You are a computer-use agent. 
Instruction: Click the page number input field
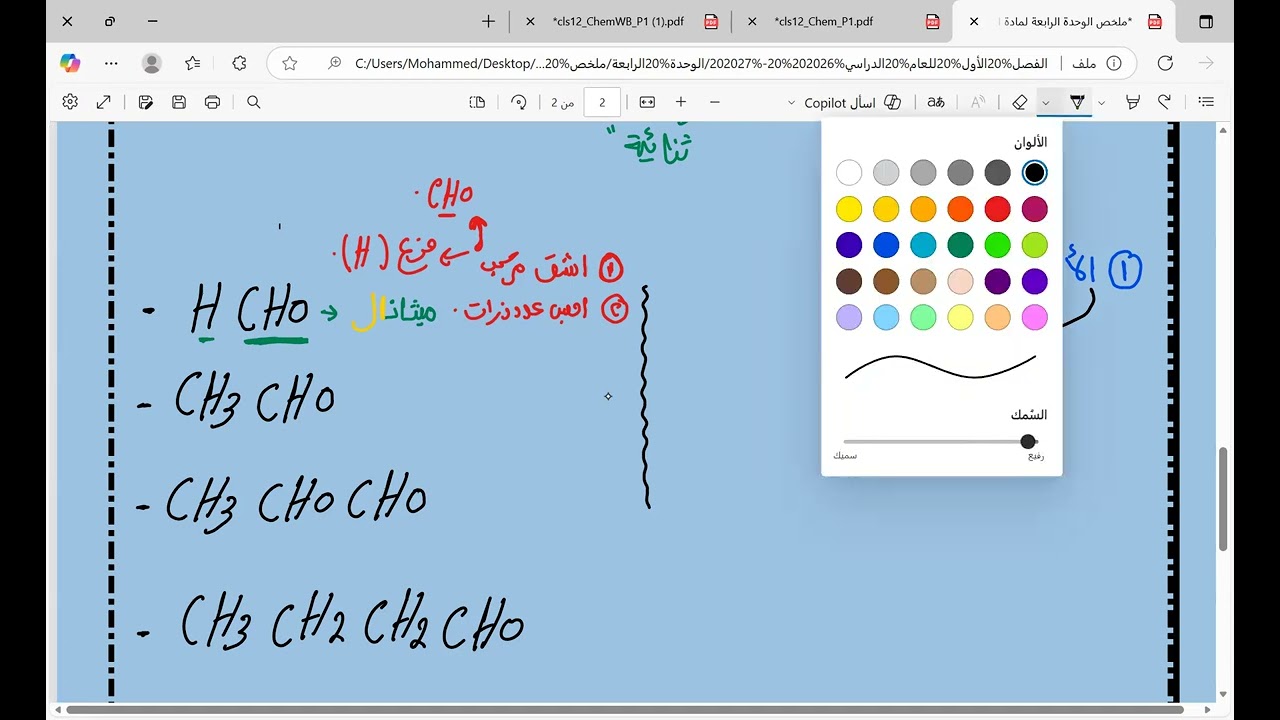tap(602, 102)
